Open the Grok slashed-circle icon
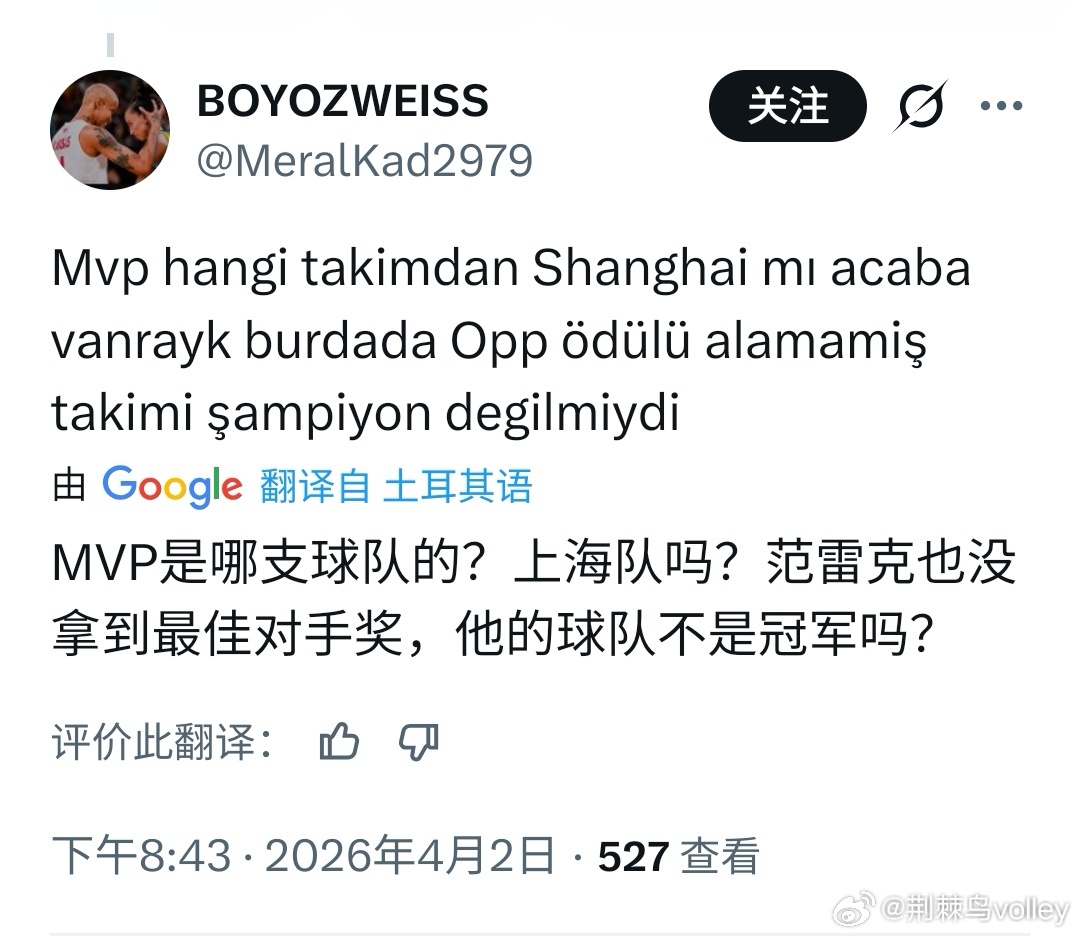This screenshot has width=1080, height=938. (920, 106)
